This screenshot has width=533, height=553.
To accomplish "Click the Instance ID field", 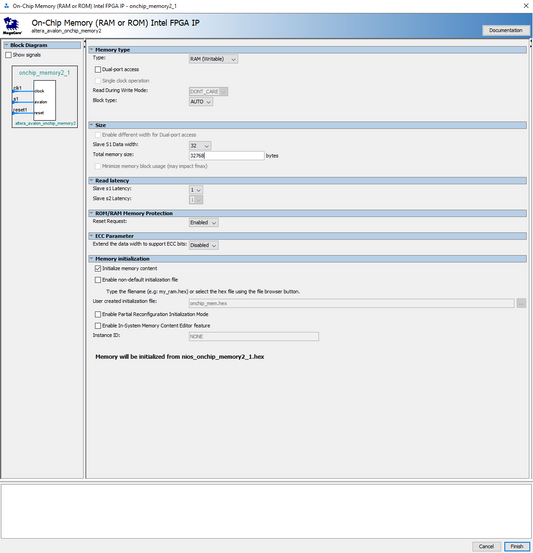I will click(254, 336).
